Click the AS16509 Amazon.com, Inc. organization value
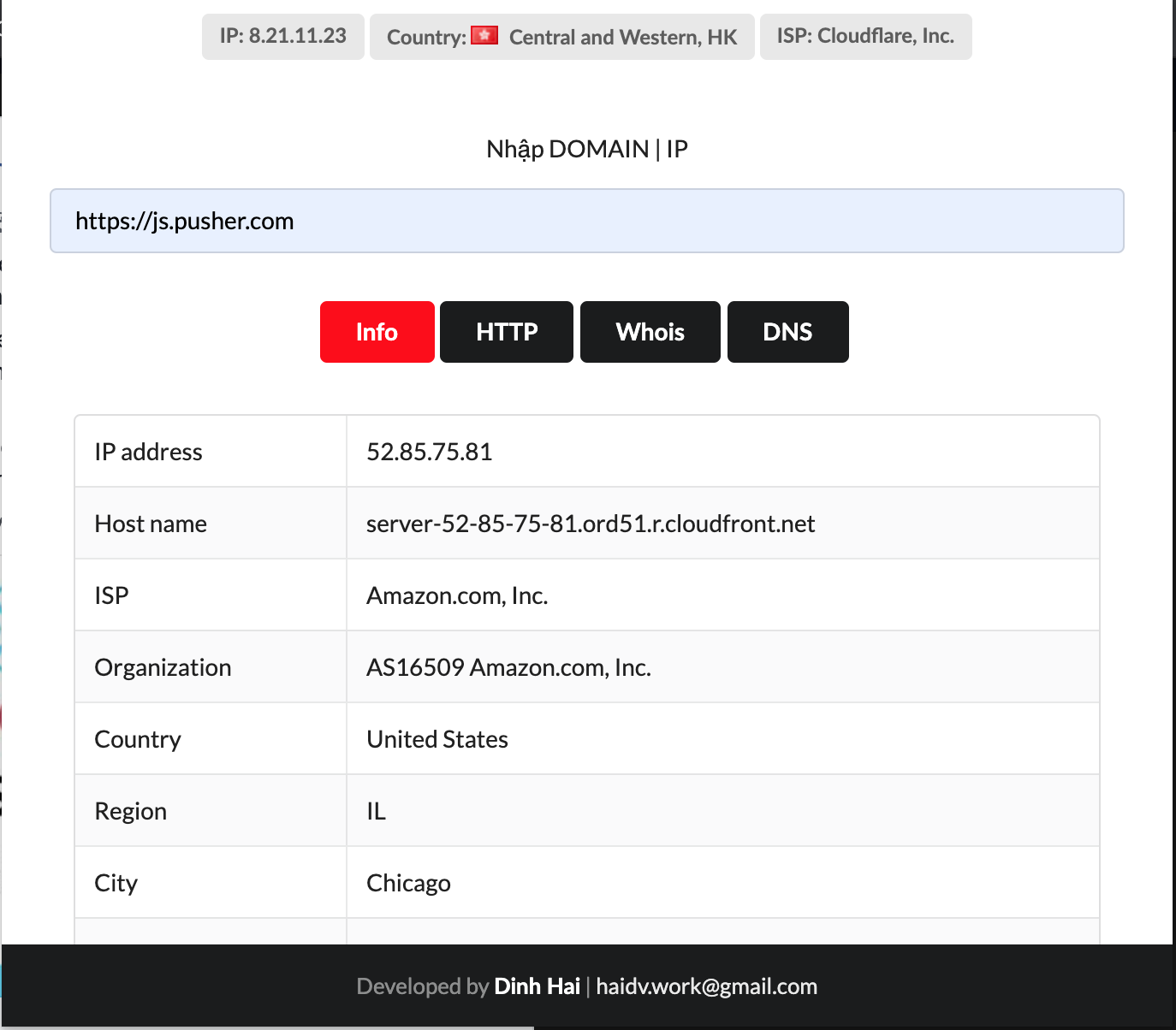1176x1030 pixels. (x=509, y=667)
